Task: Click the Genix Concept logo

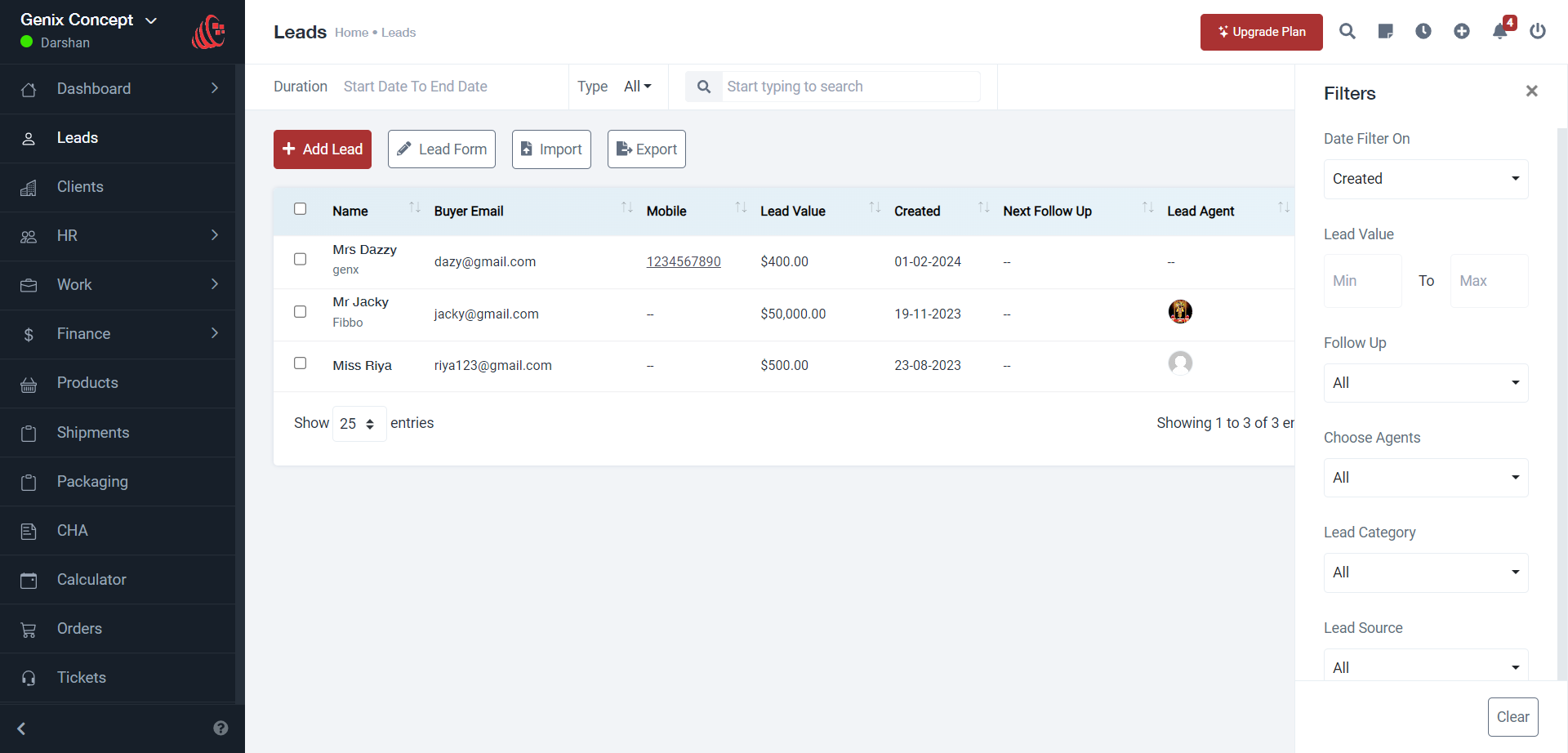Action: [x=209, y=32]
